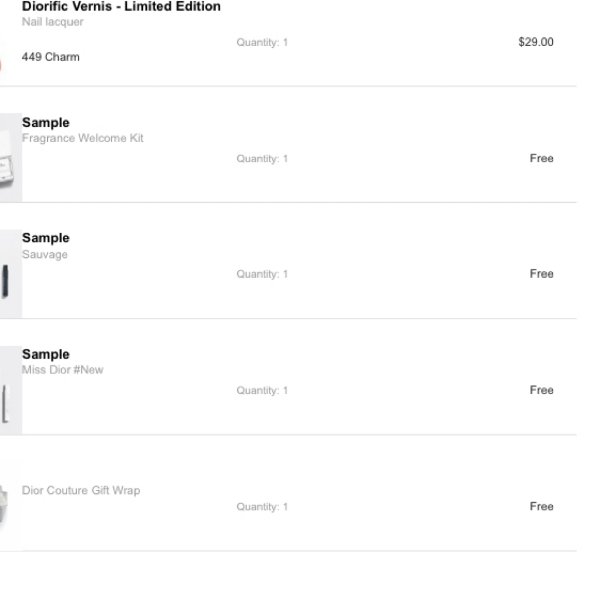The height and width of the screenshot is (600, 600).
Task: Click Quantity: 1 for Miss Dior sample
Action: (262, 390)
